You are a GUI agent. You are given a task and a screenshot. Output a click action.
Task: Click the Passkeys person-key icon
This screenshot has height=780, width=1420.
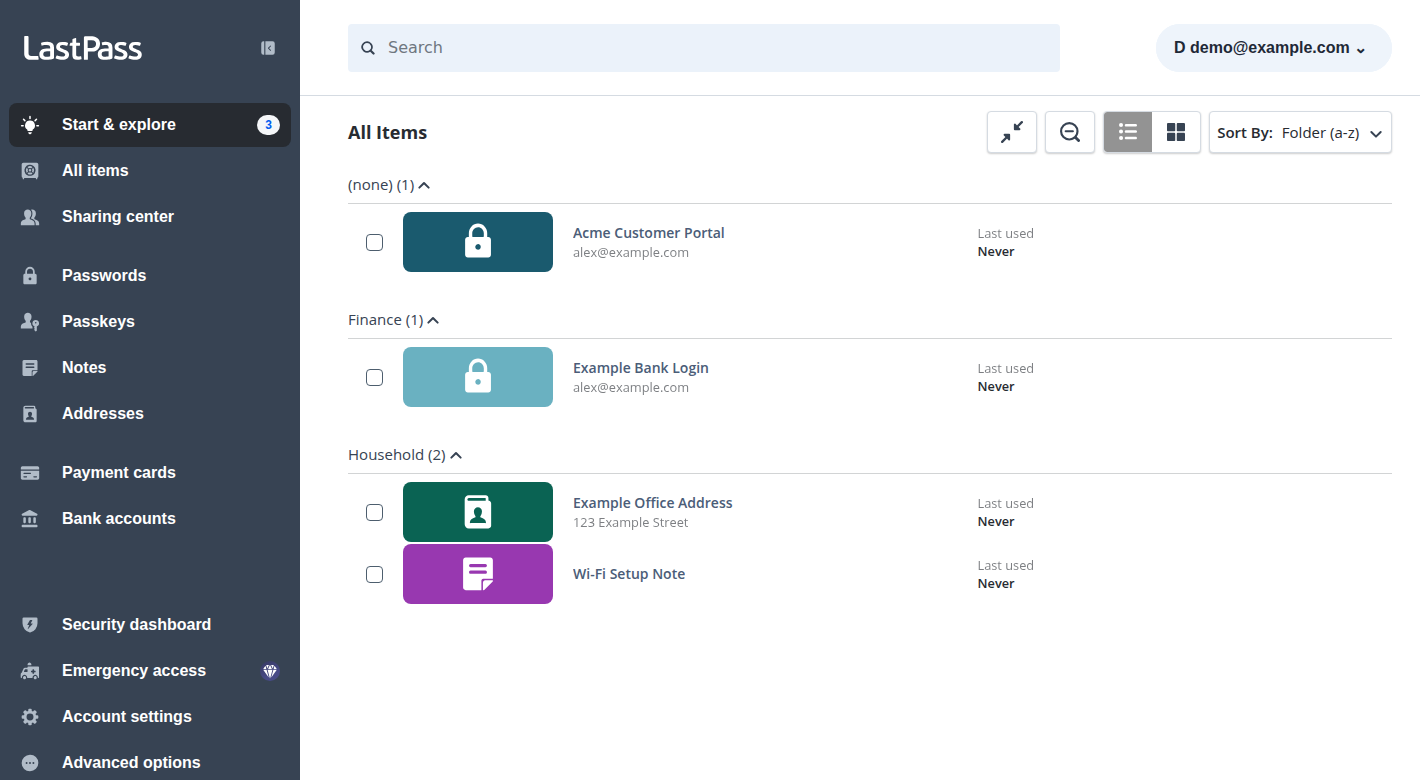30,322
